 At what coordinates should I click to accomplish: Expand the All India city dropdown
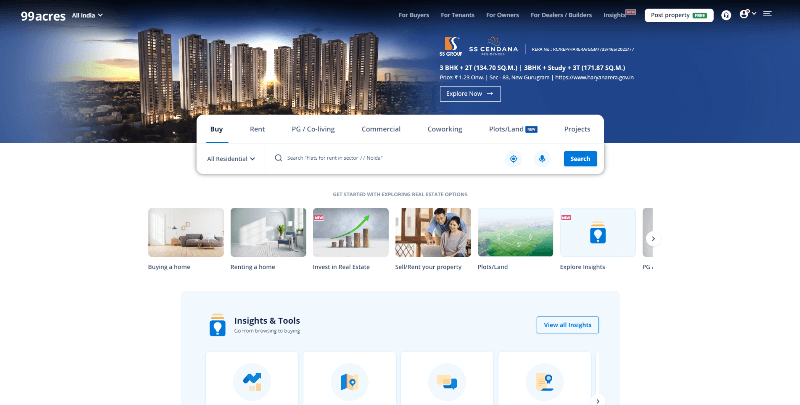(87, 15)
